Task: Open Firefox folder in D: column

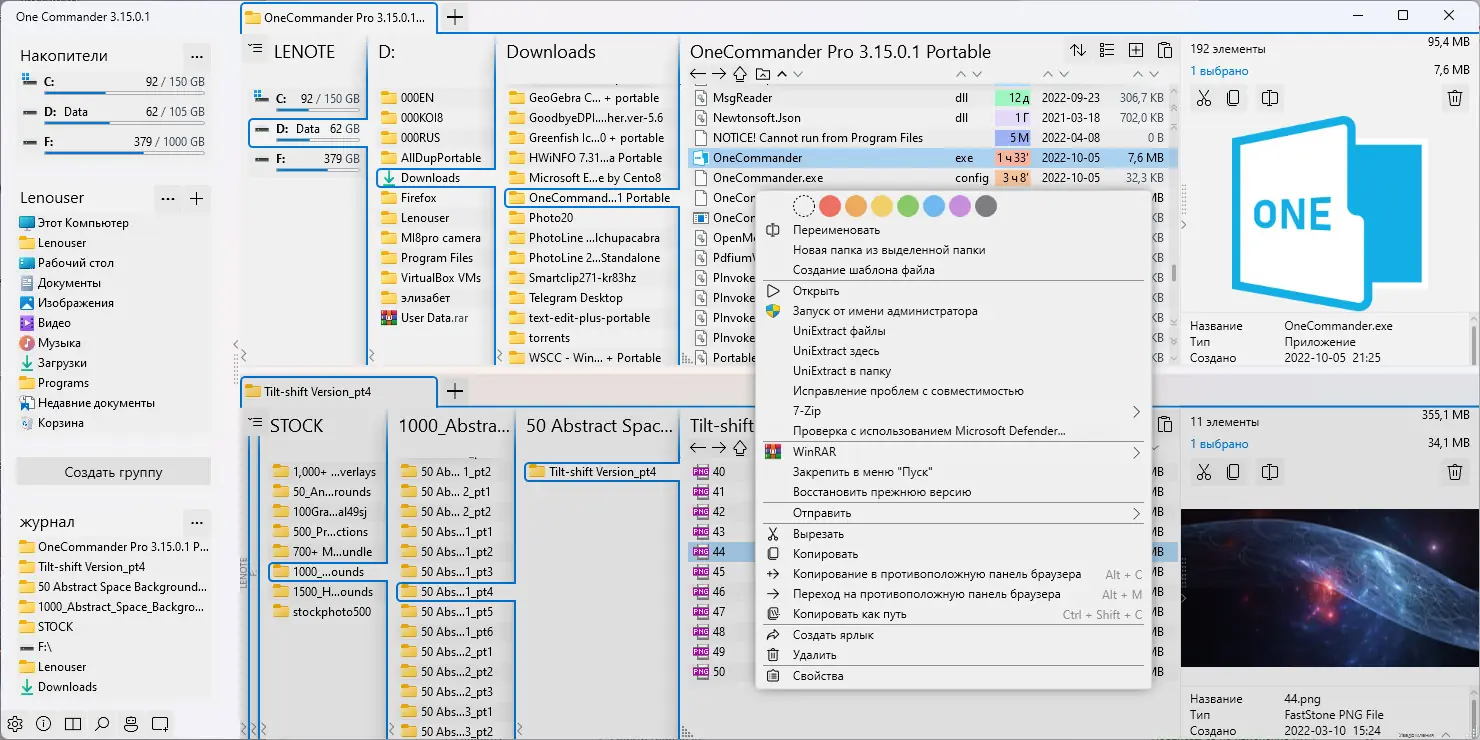Action: pos(435,198)
